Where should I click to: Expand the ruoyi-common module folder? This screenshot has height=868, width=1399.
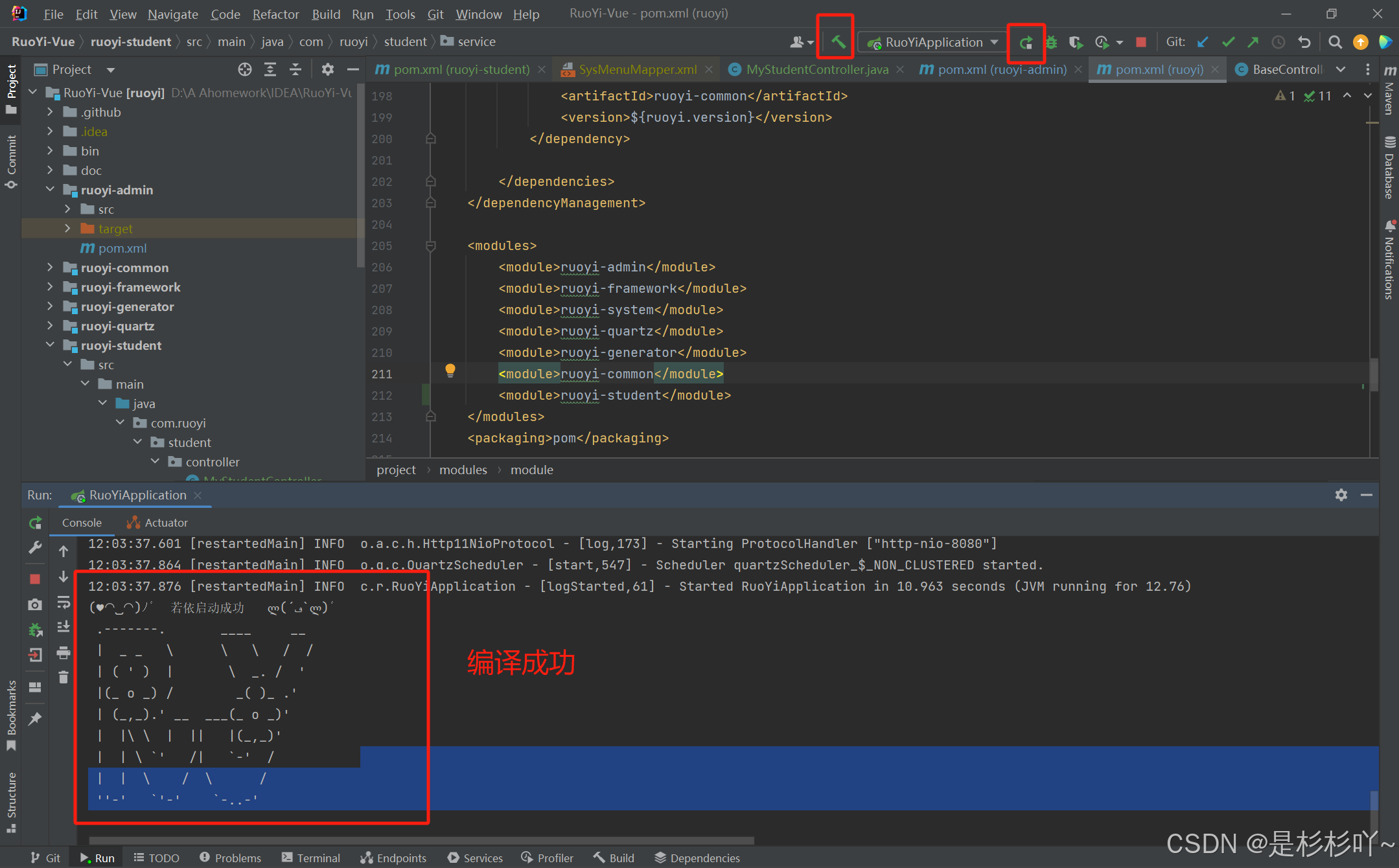point(51,268)
